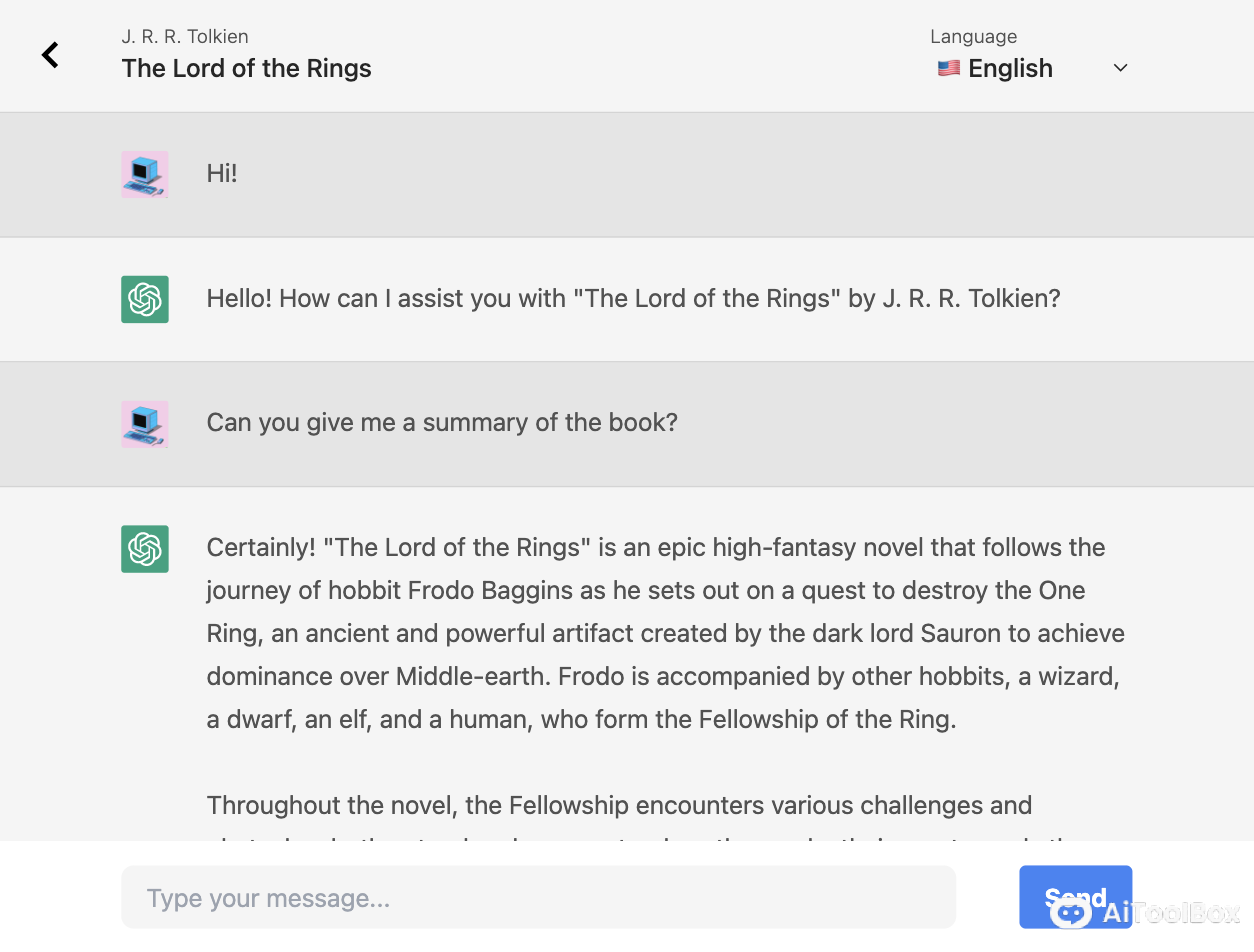Select the "Hello! How can I assist" reply
Viewport: 1254px width, 952px height.
pyautogui.click(x=633, y=299)
